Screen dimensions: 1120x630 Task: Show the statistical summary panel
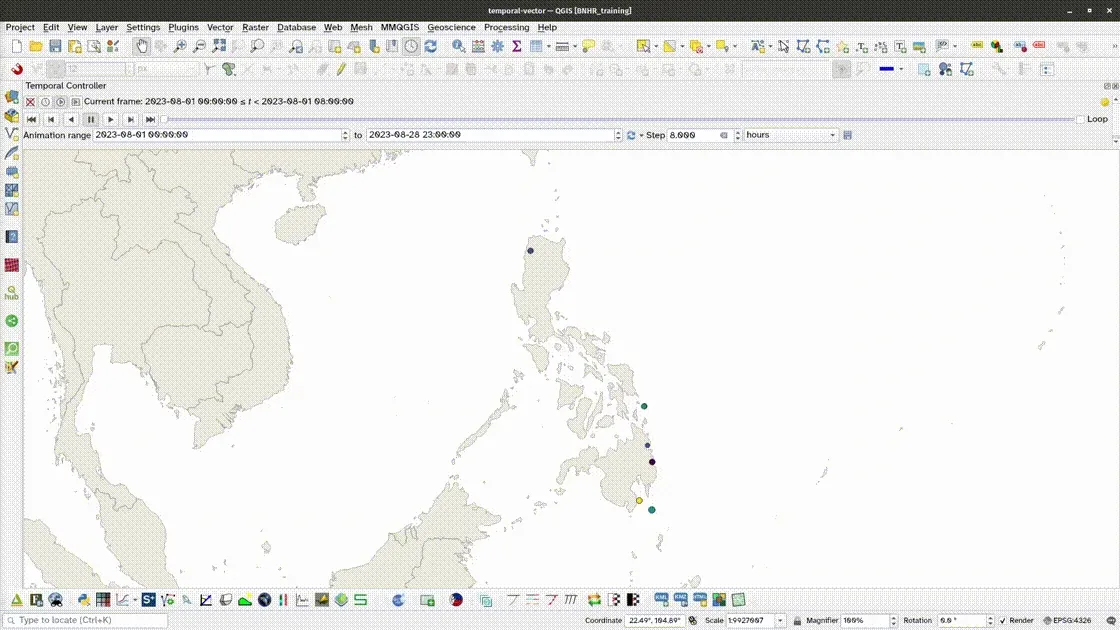point(516,46)
